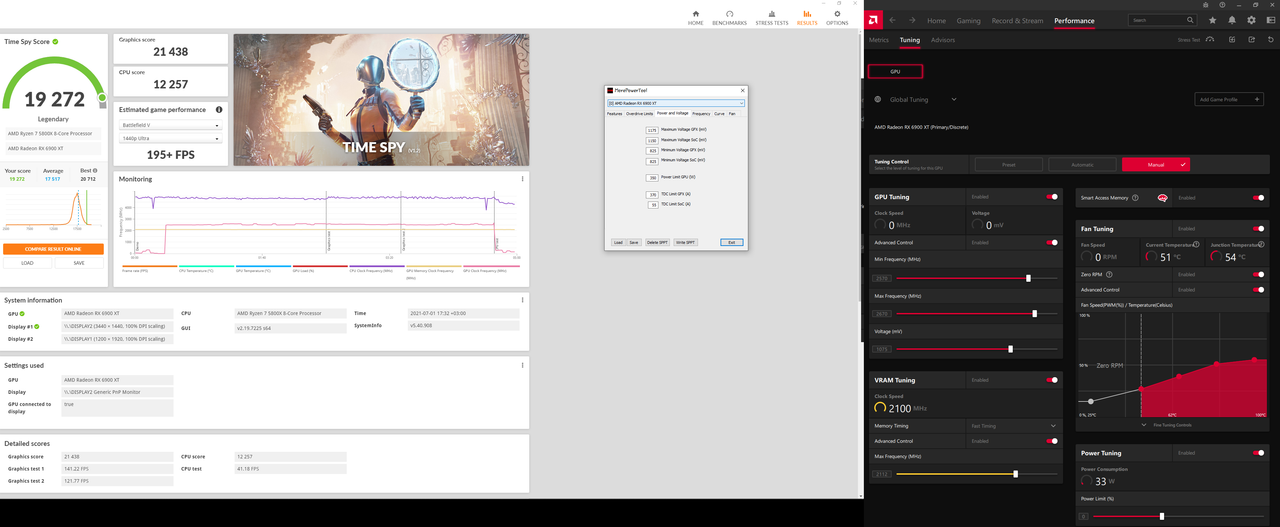Image resolution: width=1280 pixels, height=527 pixels.
Task: Open the 1440p Ultra resolution dropdown
Action: [170, 138]
